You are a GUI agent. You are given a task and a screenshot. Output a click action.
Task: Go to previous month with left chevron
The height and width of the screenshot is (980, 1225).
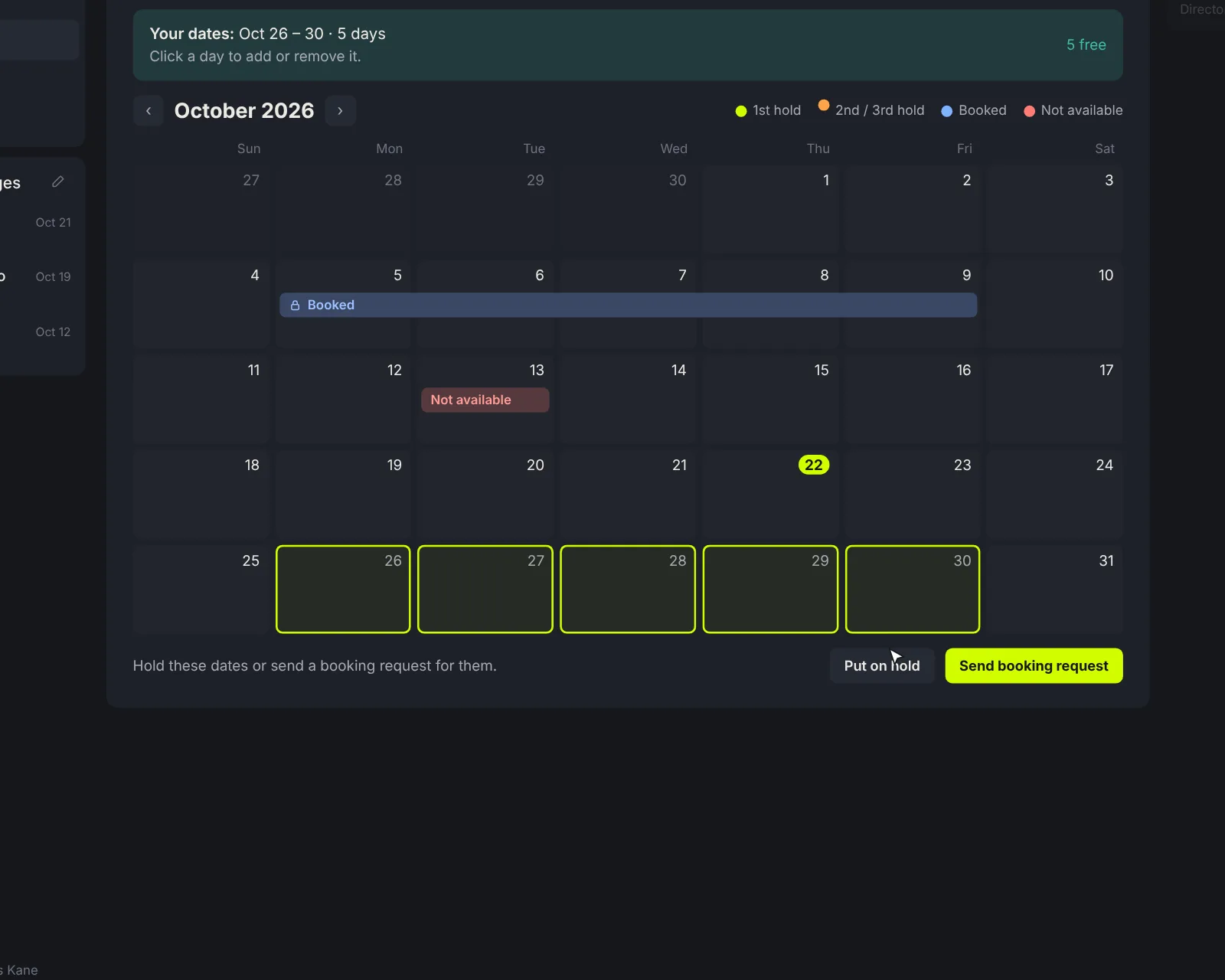coord(149,111)
